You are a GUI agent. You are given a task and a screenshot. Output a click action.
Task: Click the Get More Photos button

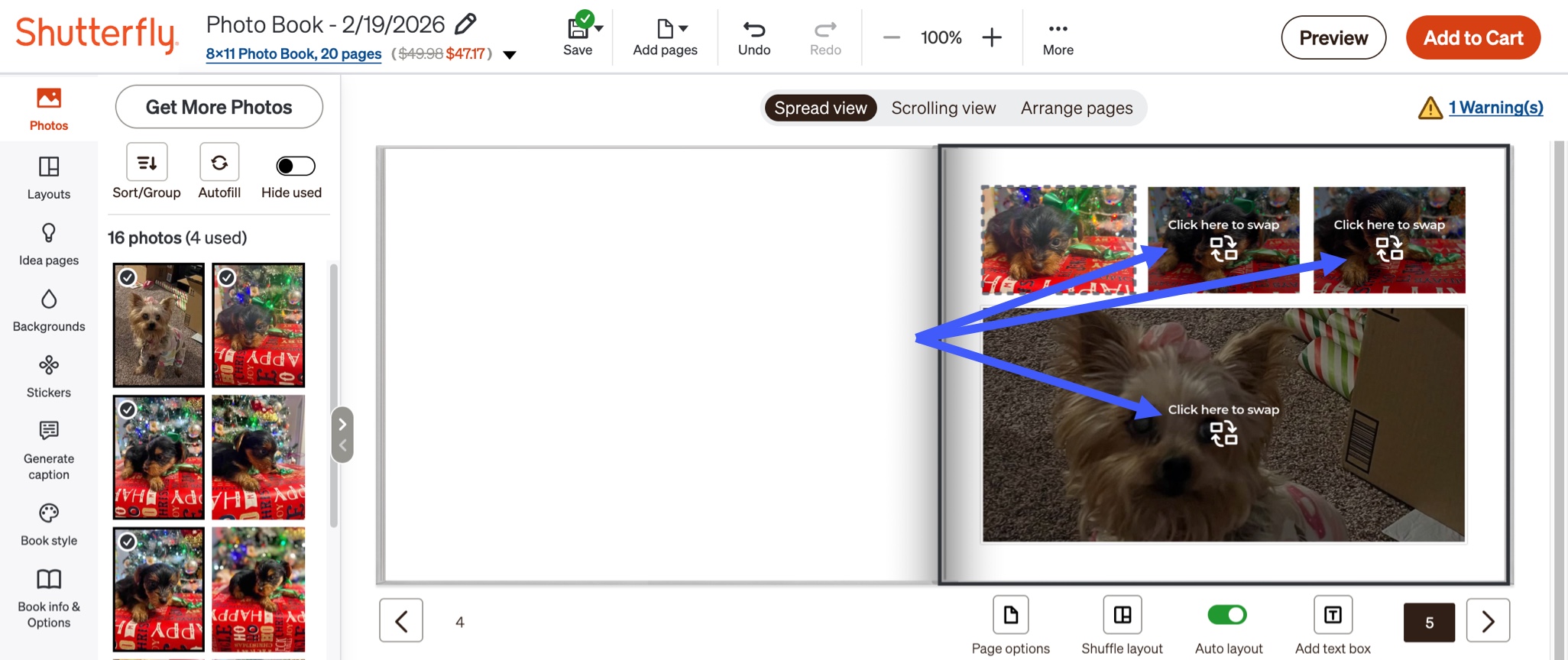point(219,107)
